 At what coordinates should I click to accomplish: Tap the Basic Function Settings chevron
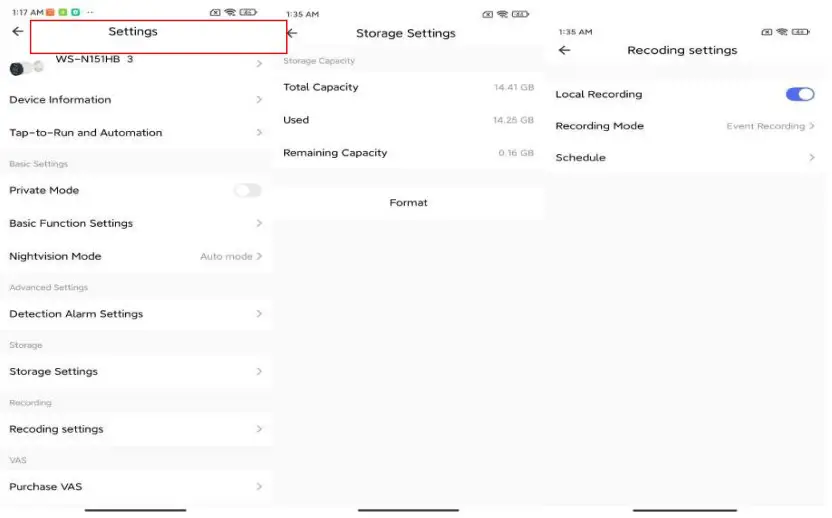(259, 223)
